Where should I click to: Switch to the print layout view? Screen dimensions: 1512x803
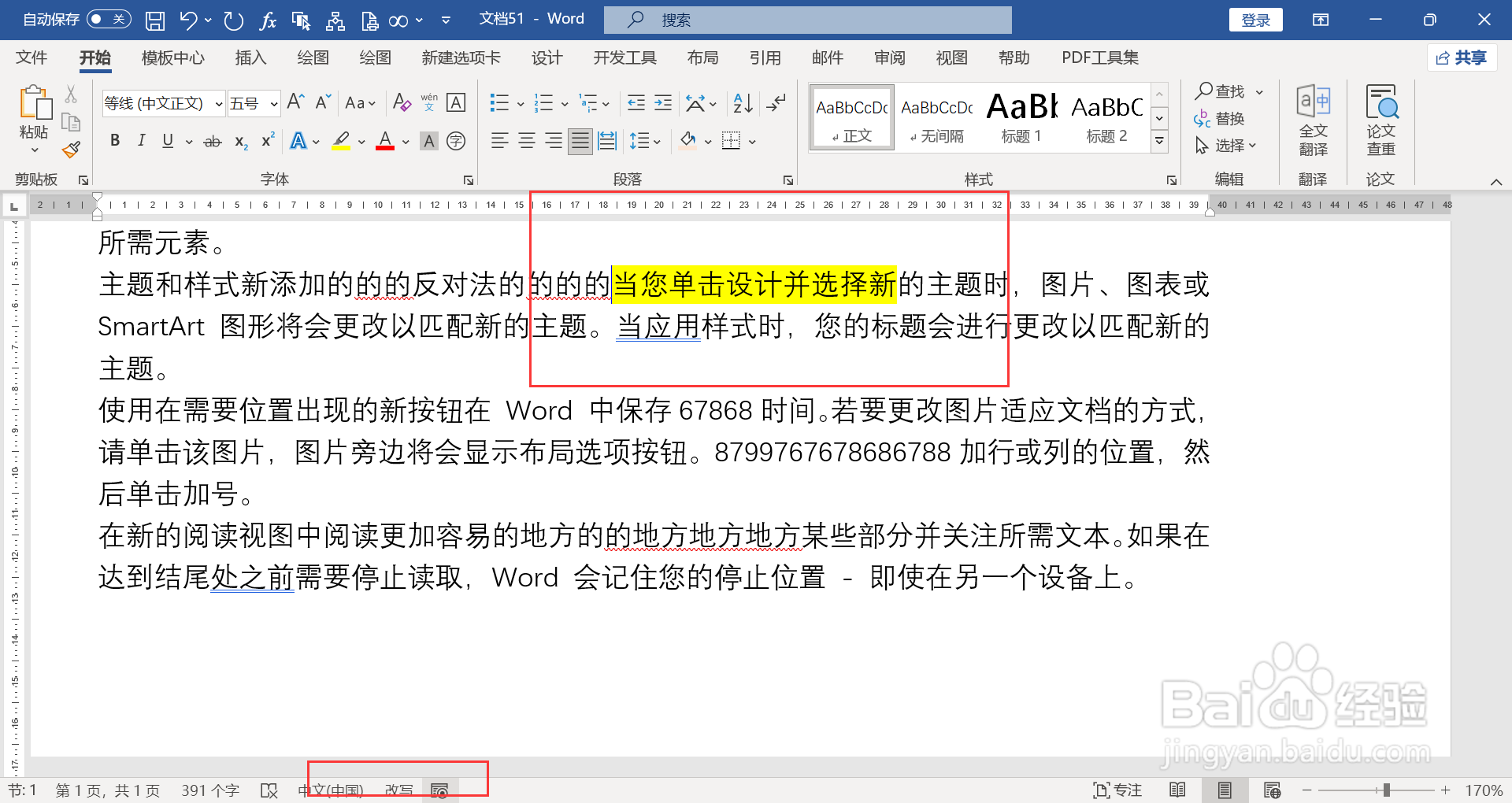[x=1225, y=790]
